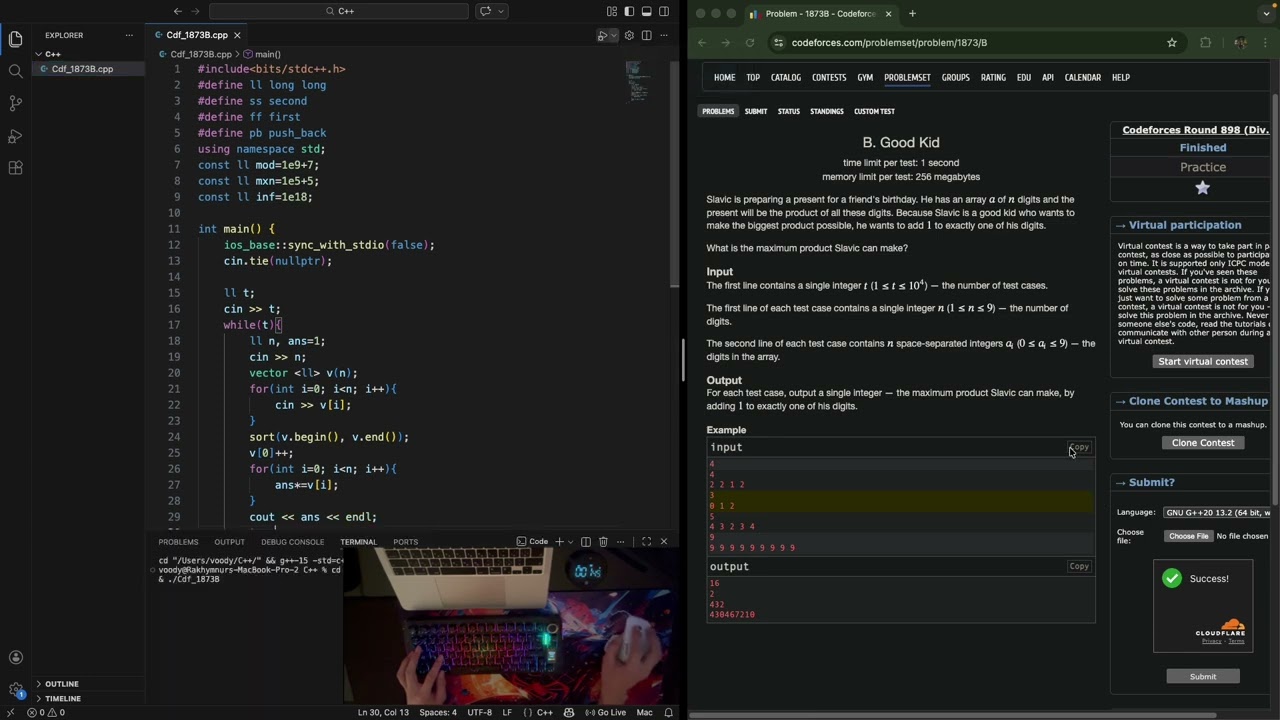Close the Cdf_1873B.cpp editor tab
1280x720 pixels.
[237, 35]
